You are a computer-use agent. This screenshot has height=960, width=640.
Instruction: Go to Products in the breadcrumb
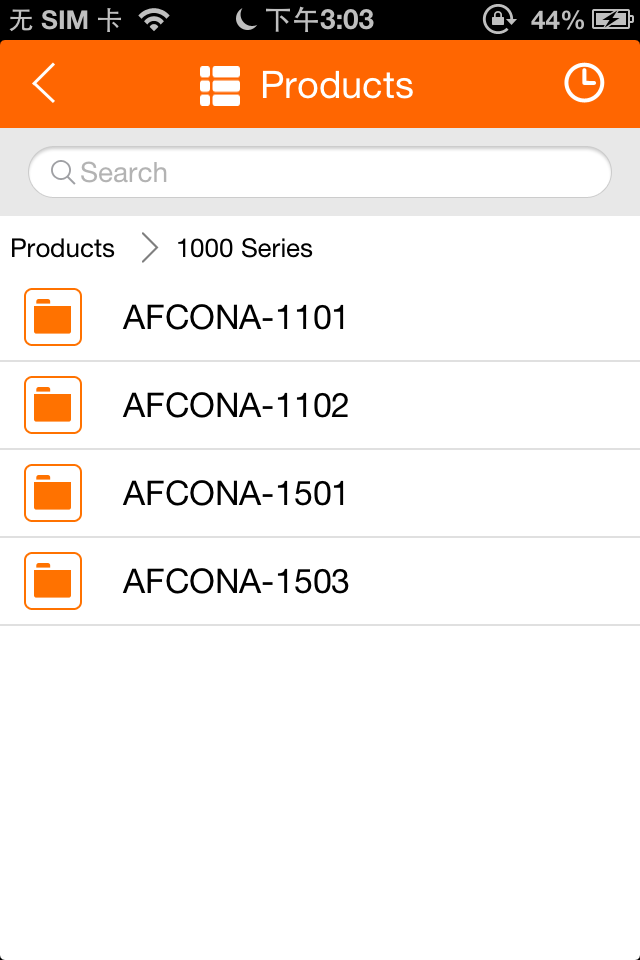[62, 249]
